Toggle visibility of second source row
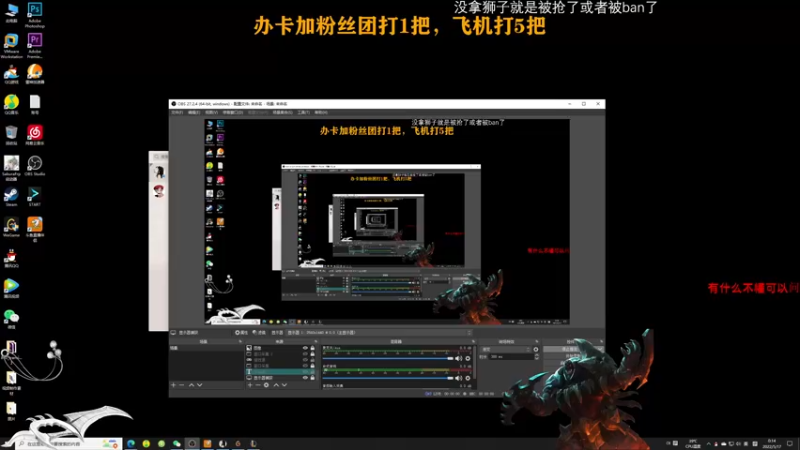Screen dimensions: 800x450 (305, 354)
